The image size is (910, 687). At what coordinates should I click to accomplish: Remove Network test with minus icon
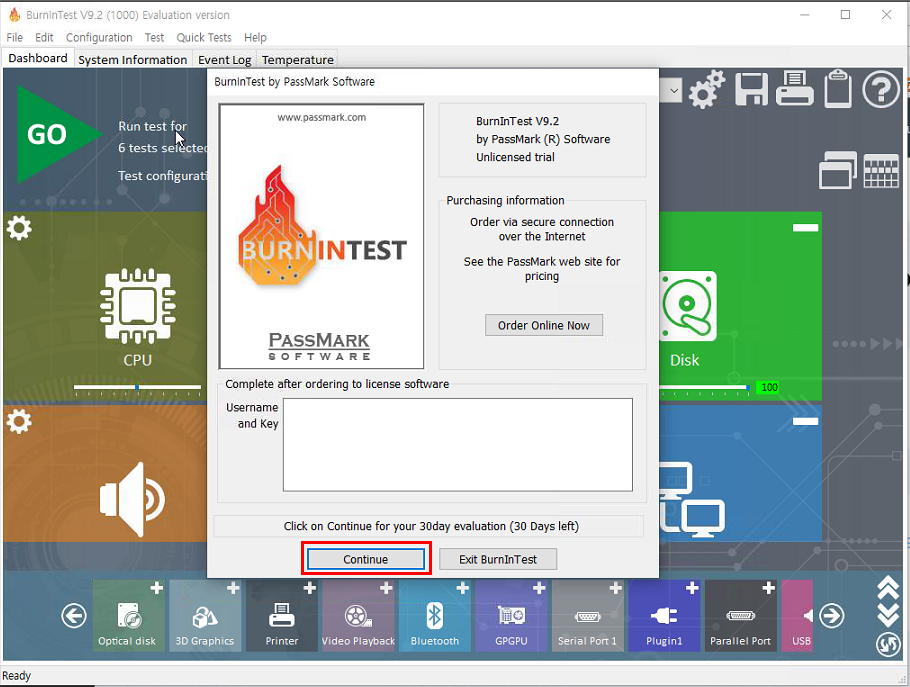pos(806,421)
